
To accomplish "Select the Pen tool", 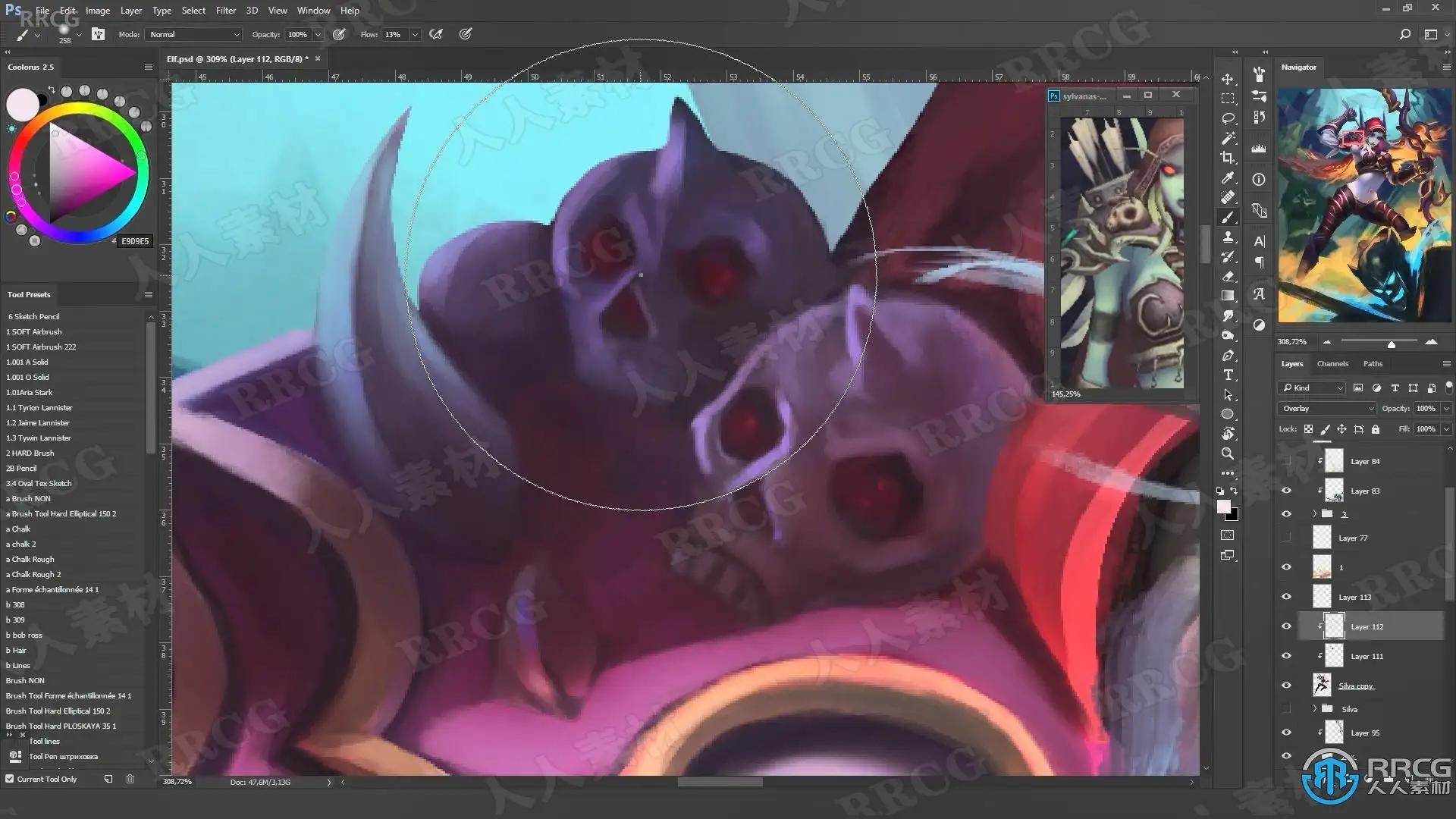I will tap(1228, 355).
